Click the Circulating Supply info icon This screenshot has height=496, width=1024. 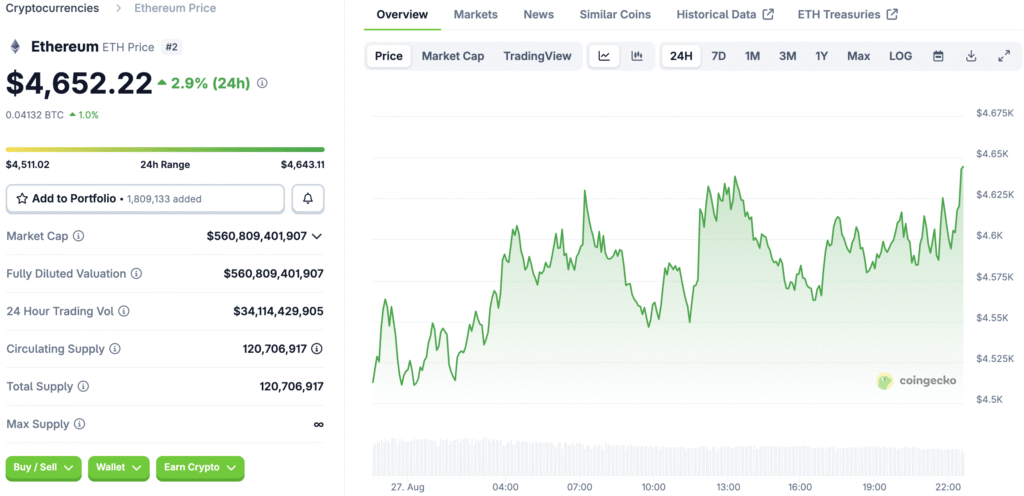(x=115, y=349)
